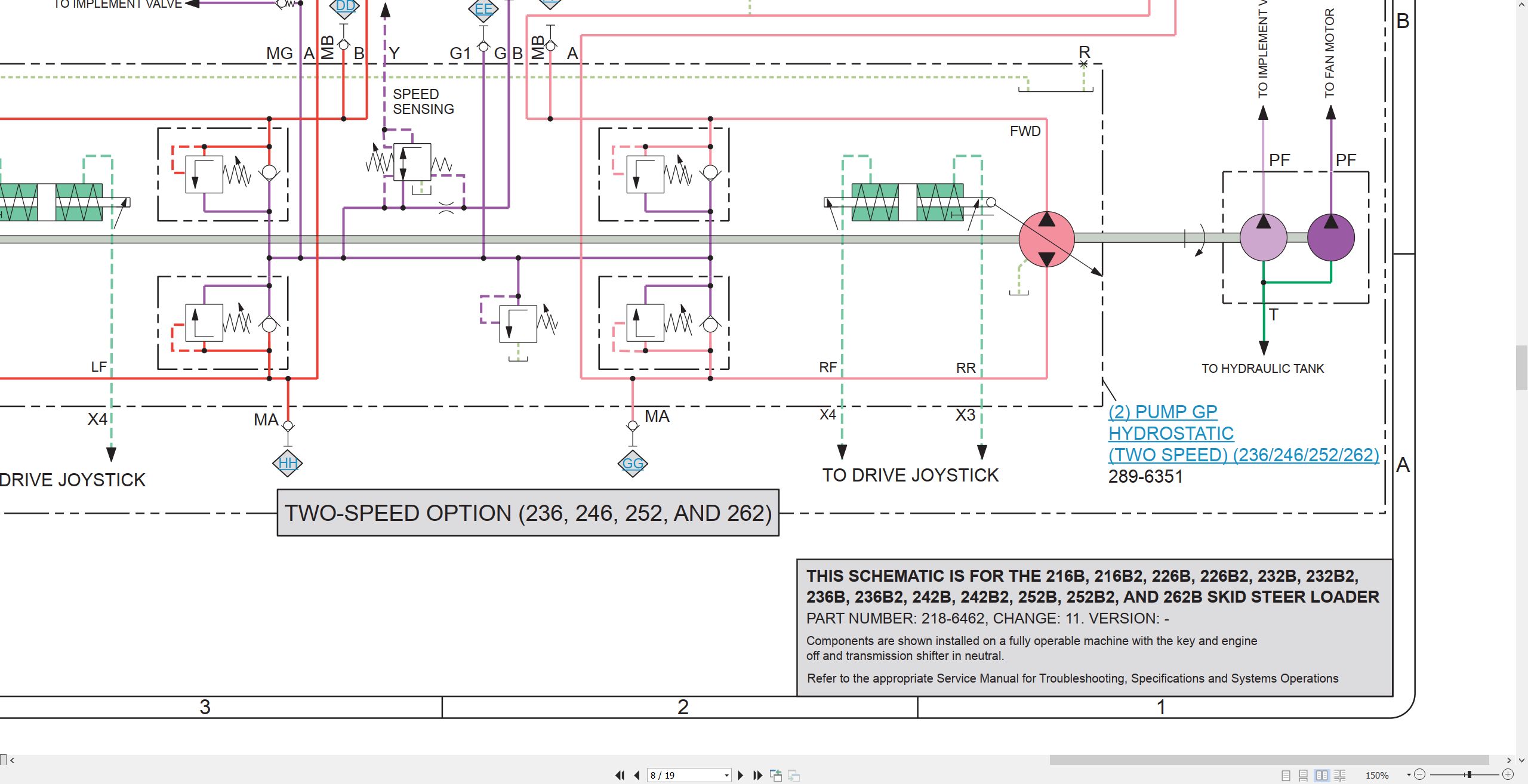This screenshot has width=1528, height=784.
Task: Click the TO DRIVE JOYSTICK label below X3
Action: tap(910, 475)
